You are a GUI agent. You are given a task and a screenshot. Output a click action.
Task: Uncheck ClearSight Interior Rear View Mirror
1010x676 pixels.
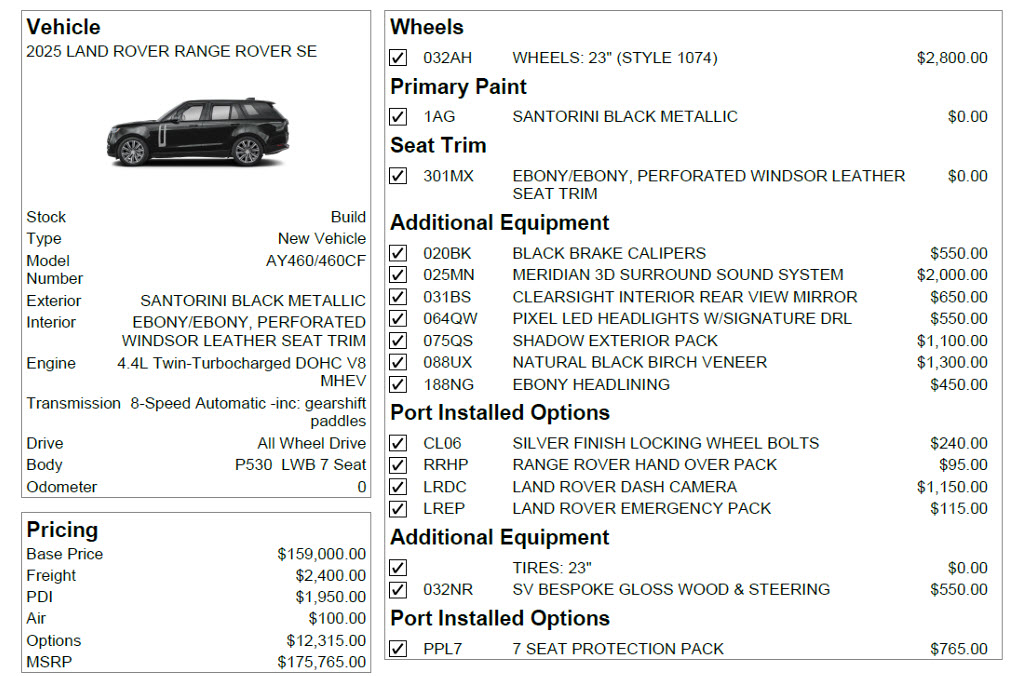click(x=398, y=296)
